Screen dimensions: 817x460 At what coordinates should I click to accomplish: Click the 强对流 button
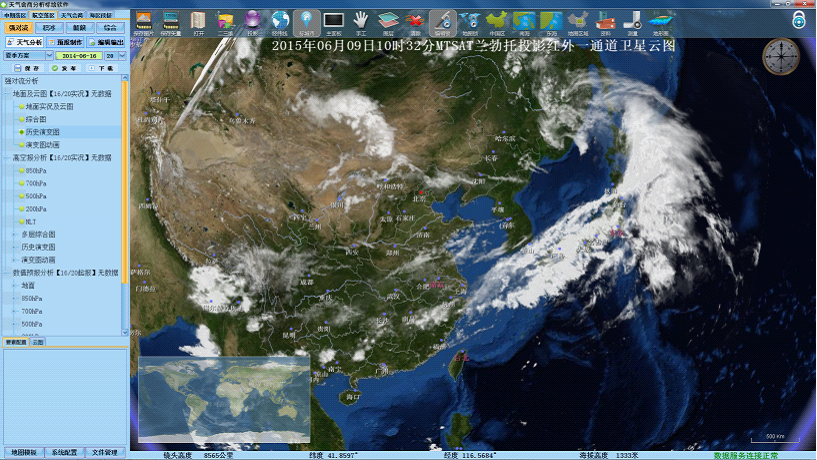(19, 28)
